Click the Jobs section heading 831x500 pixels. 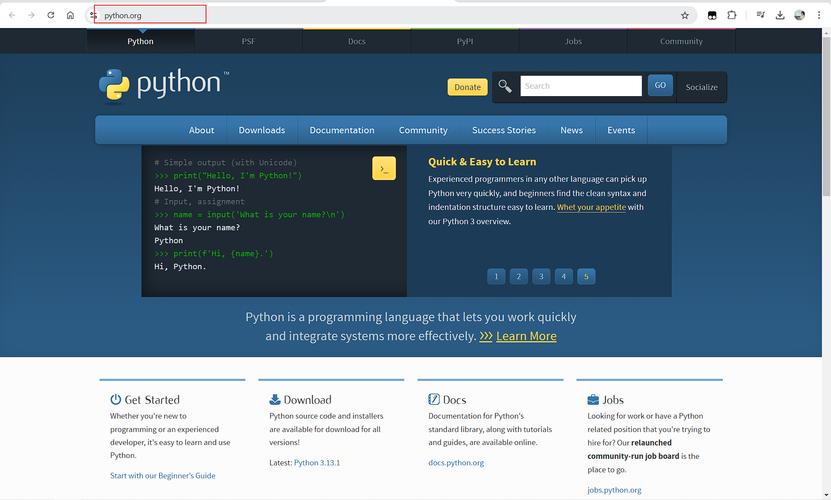click(x=613, y=400)
